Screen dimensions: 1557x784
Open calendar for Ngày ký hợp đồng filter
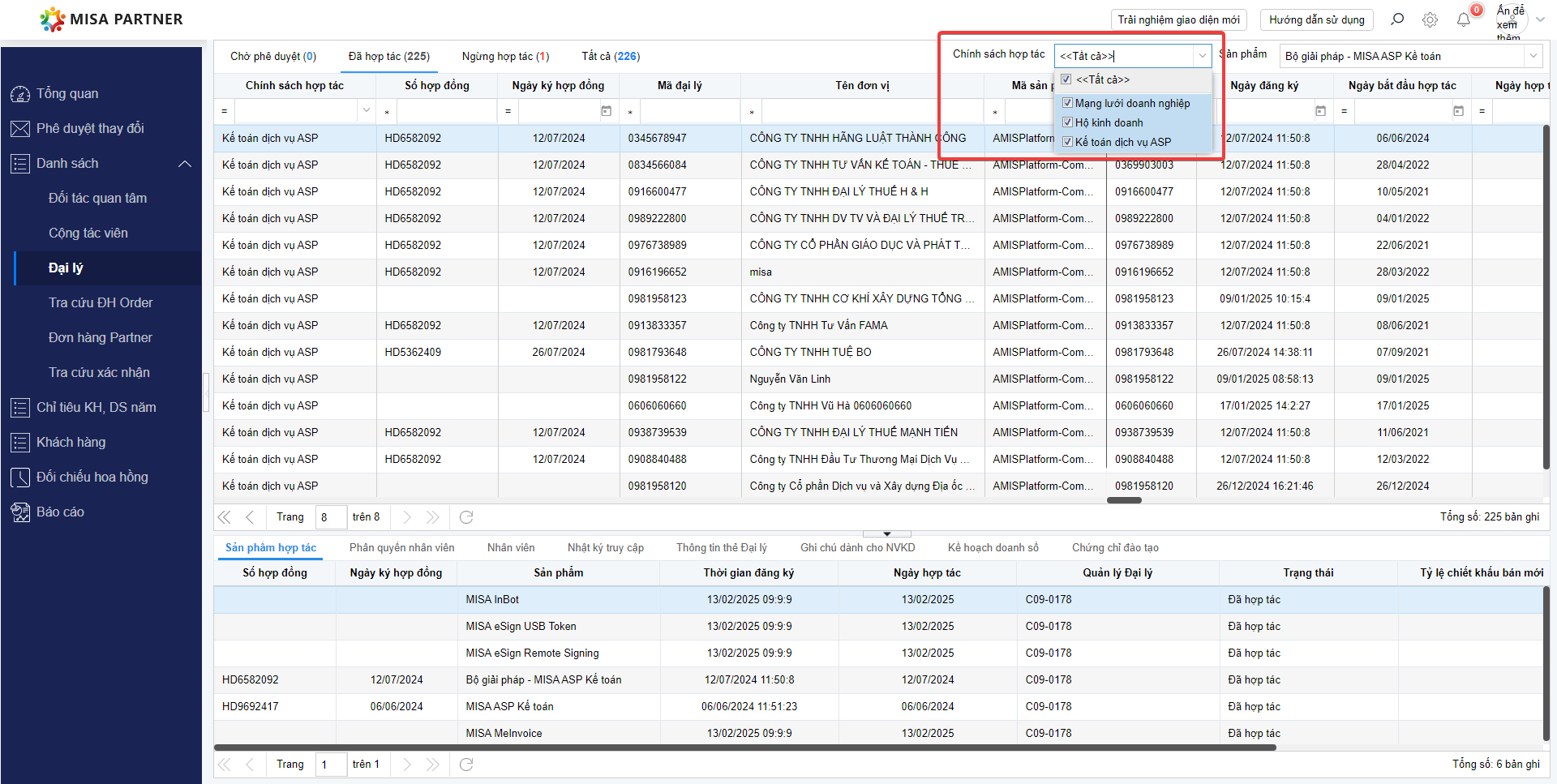(x=606, y=111)
